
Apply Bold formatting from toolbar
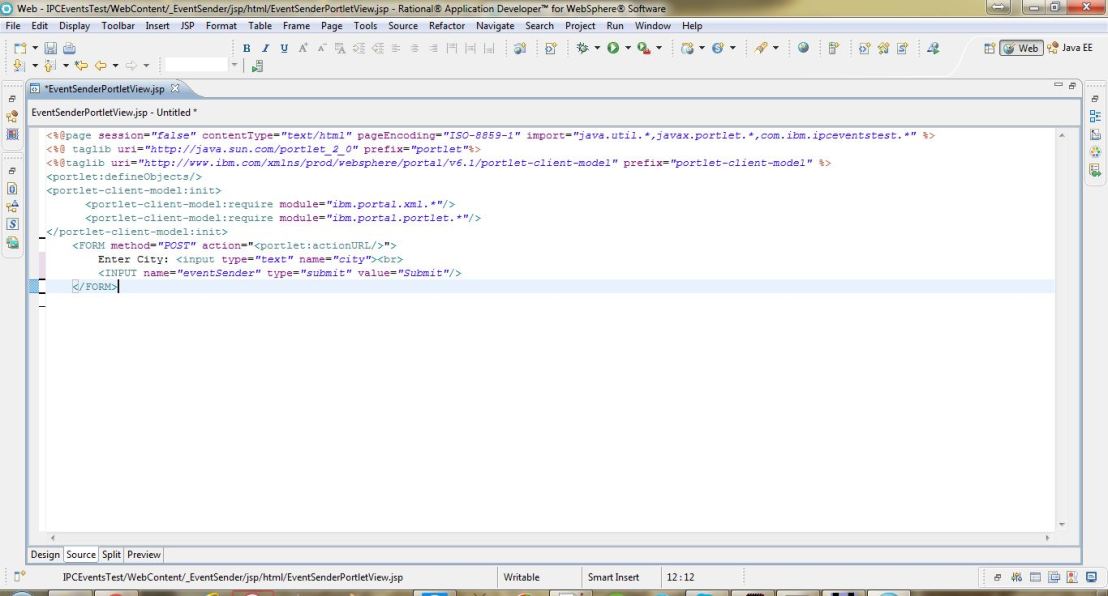coord(247,46)
